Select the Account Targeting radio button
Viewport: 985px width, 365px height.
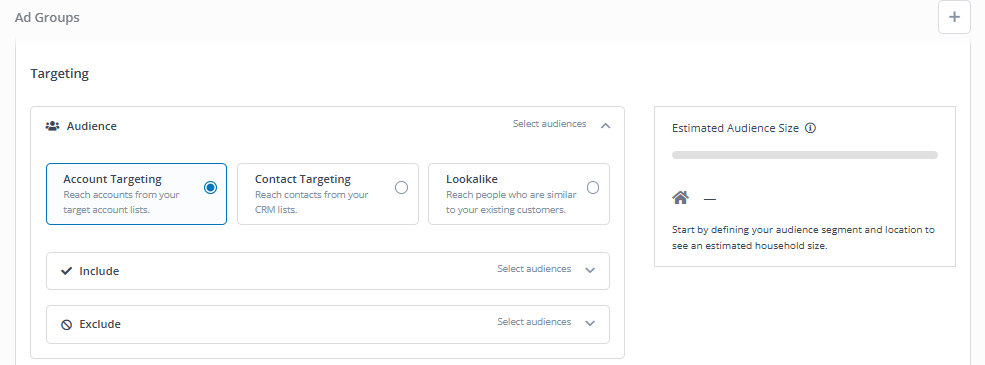tap(210, 187)
